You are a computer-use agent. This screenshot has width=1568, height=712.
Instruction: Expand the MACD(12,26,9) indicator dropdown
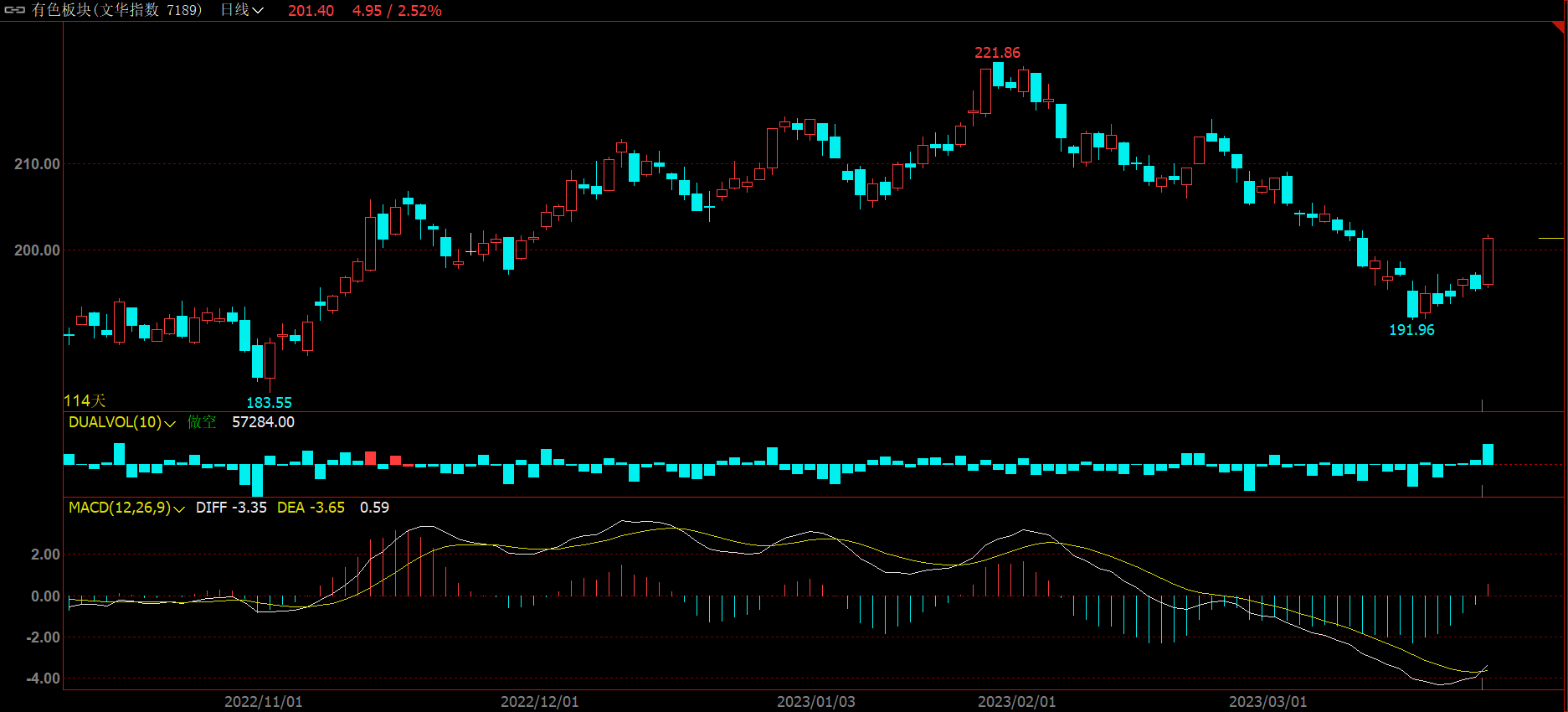178,509
